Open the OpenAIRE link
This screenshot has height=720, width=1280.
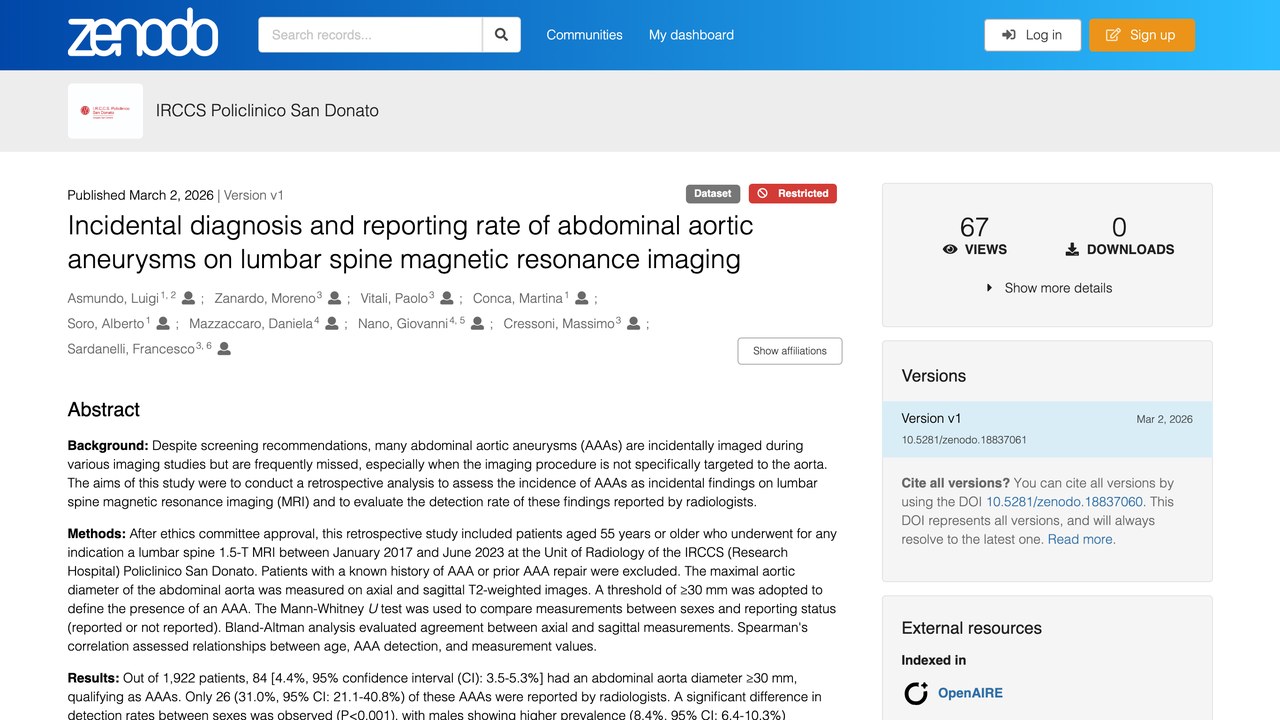970,693
